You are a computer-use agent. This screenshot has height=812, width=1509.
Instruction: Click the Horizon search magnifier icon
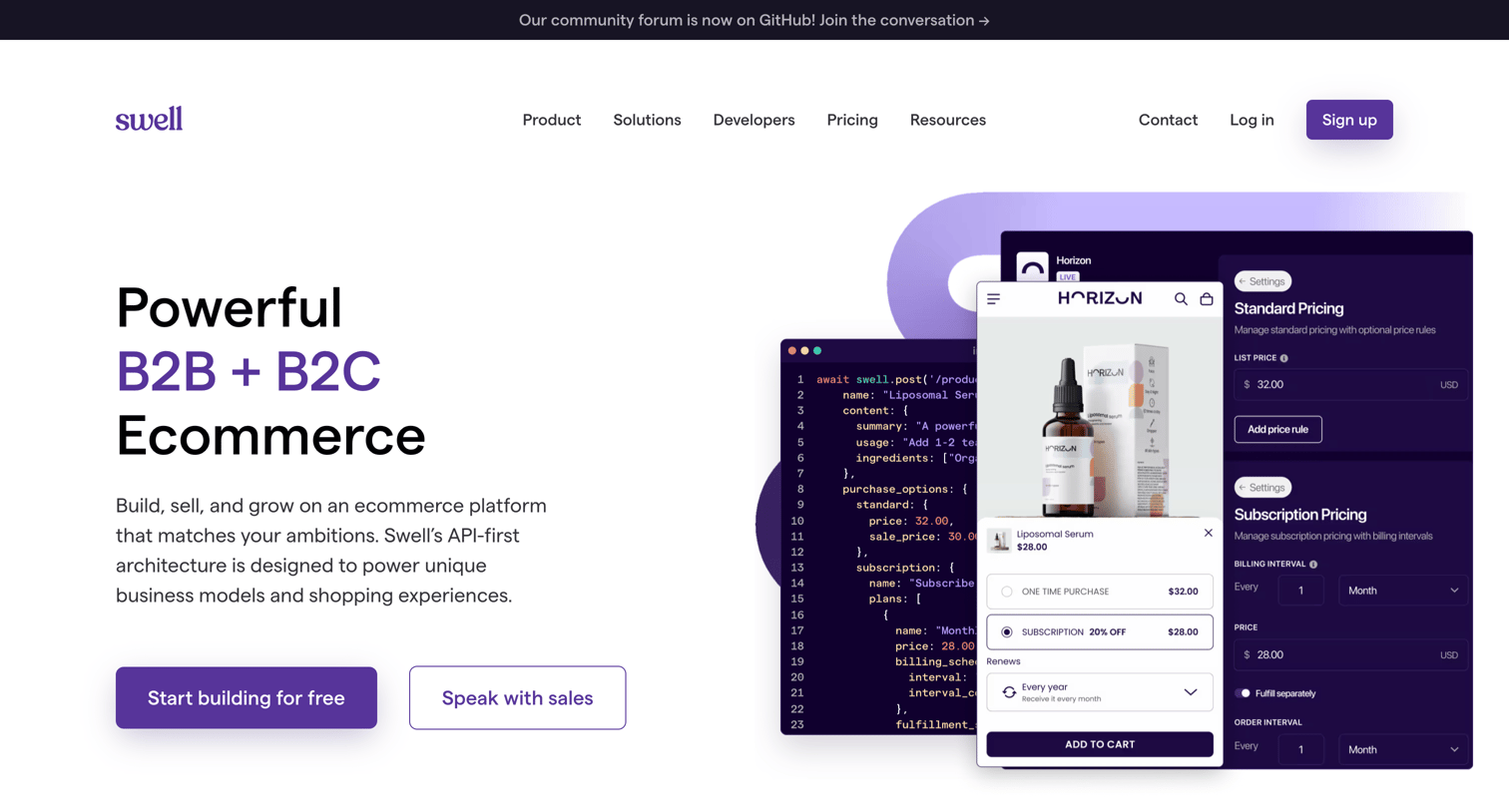tap(1181, 298)
